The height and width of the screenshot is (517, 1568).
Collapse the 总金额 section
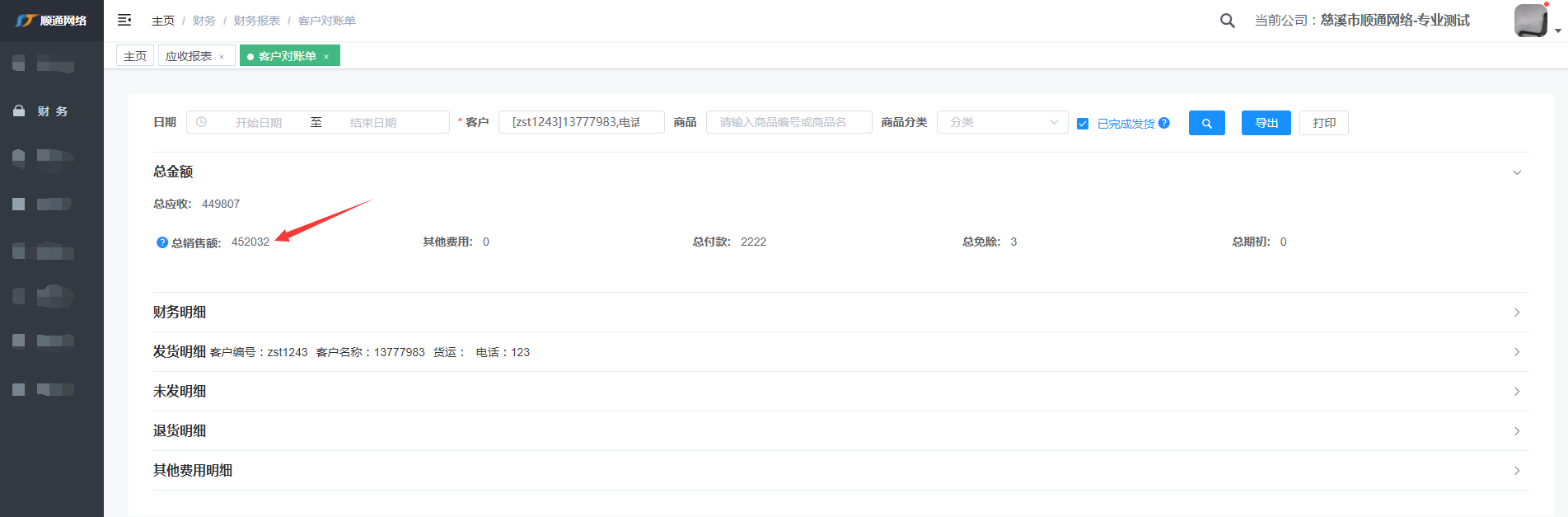pyautogui.click(x=1516, y=172)
